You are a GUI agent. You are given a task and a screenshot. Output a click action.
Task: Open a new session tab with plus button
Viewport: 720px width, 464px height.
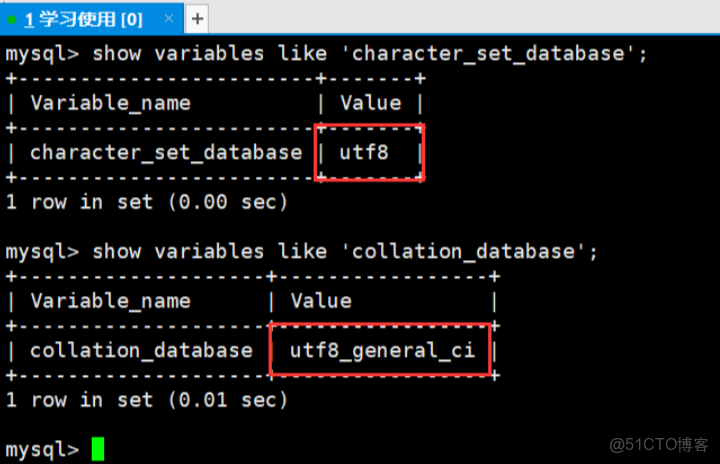point(198,18)
